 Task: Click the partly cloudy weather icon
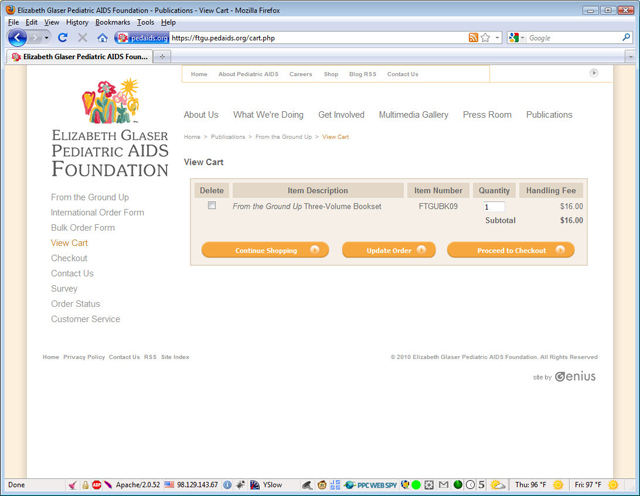498,485
